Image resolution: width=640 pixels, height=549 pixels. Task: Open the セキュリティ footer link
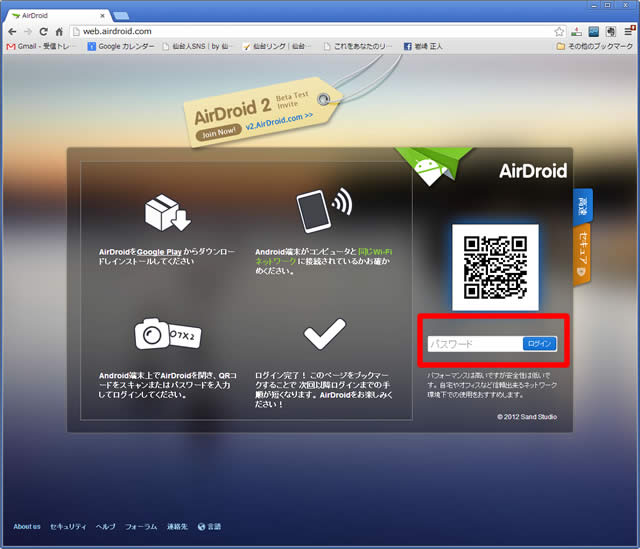[x=68, y=527]
